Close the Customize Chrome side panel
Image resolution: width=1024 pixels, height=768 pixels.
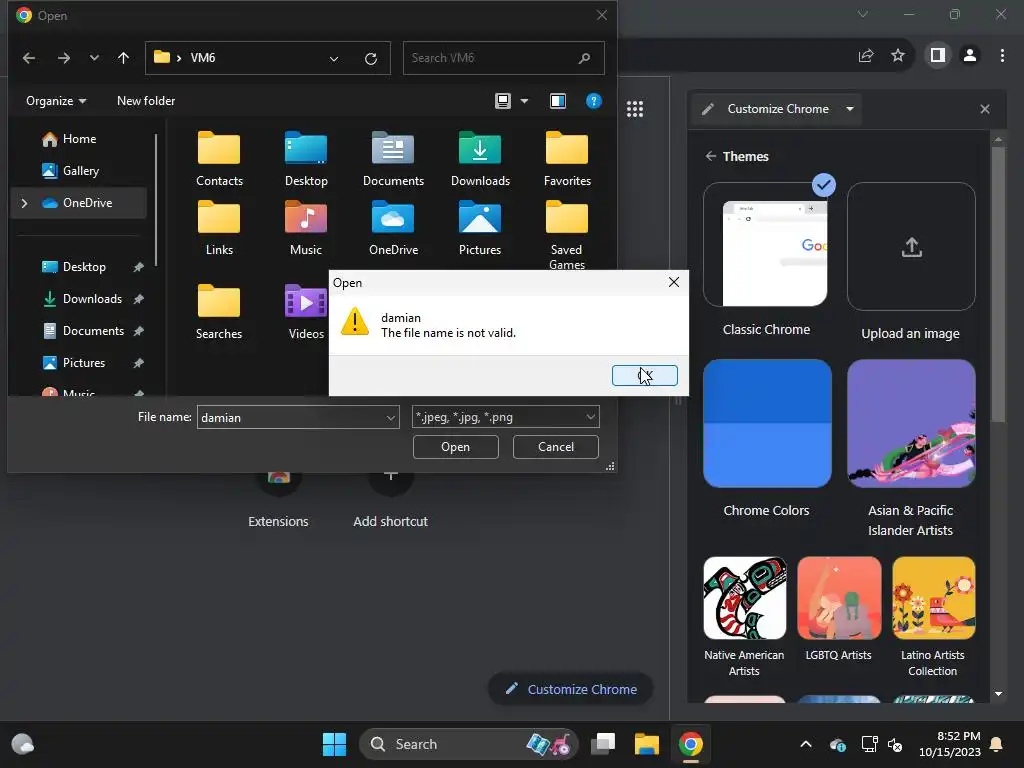point(985,109)
